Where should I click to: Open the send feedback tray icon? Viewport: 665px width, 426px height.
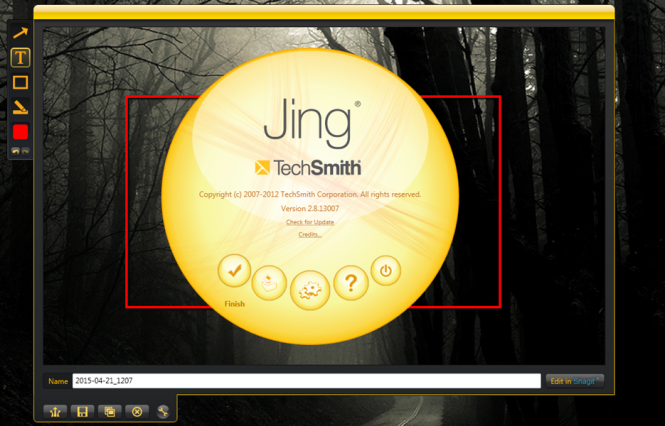tap(269, 283)
